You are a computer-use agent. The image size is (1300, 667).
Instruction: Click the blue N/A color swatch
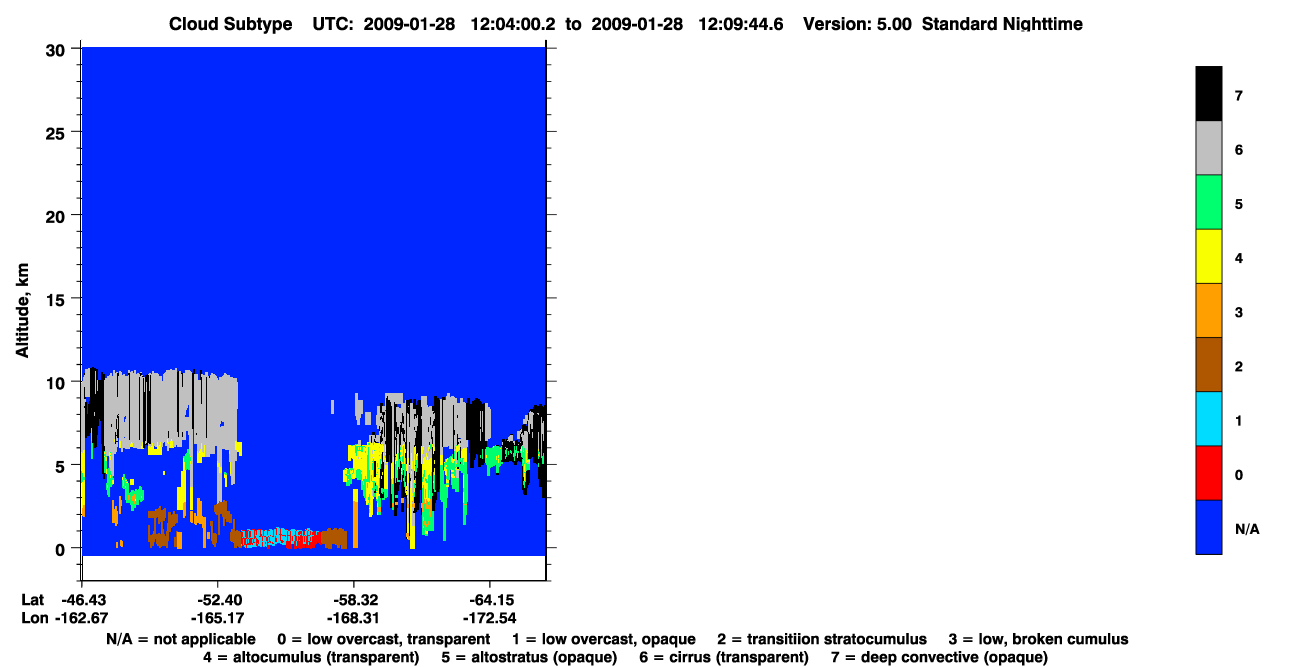(1208, 526)
